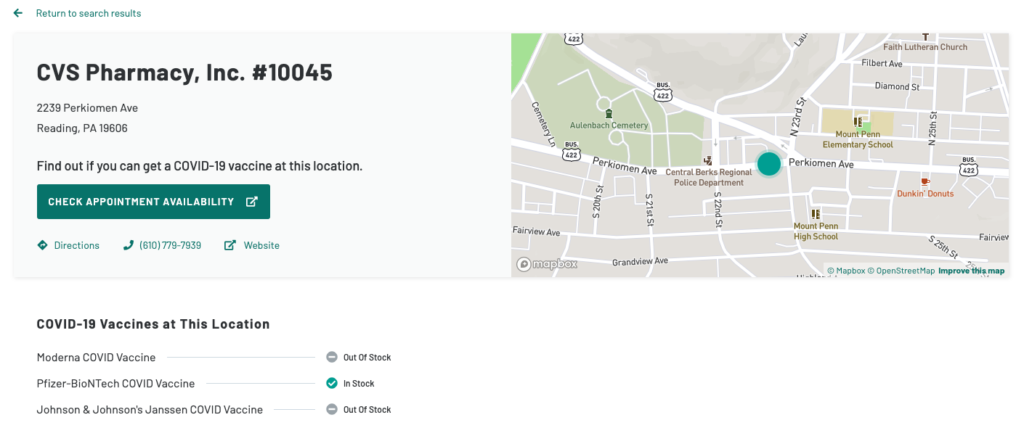Open Return to search results link
Screen dimensions: 1024x428
pyautogui.click(x=88, y=13)
